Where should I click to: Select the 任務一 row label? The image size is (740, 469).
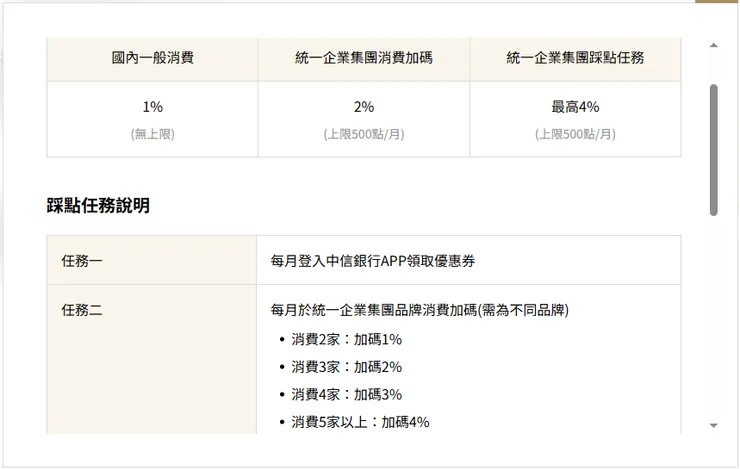point(82,261)
